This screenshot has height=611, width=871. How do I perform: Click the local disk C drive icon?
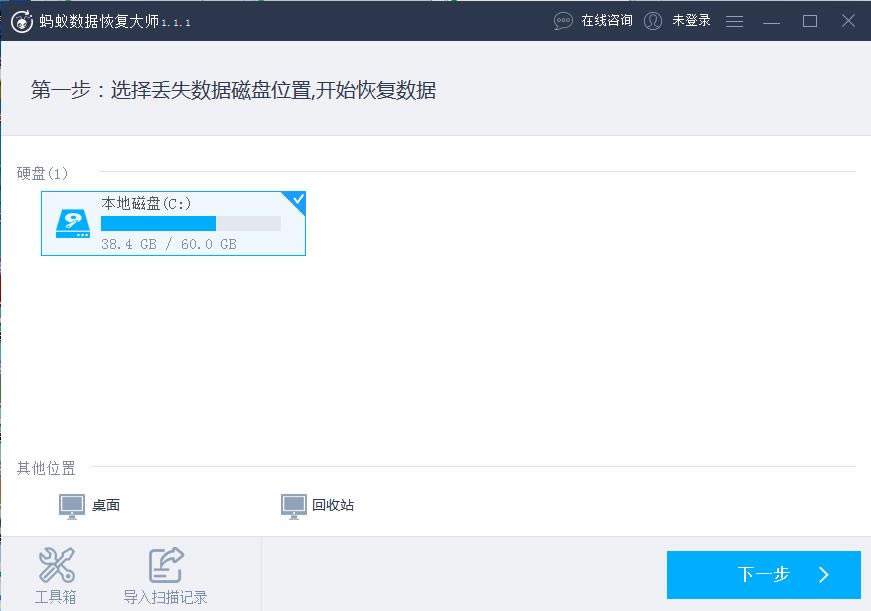pos(73,224)
